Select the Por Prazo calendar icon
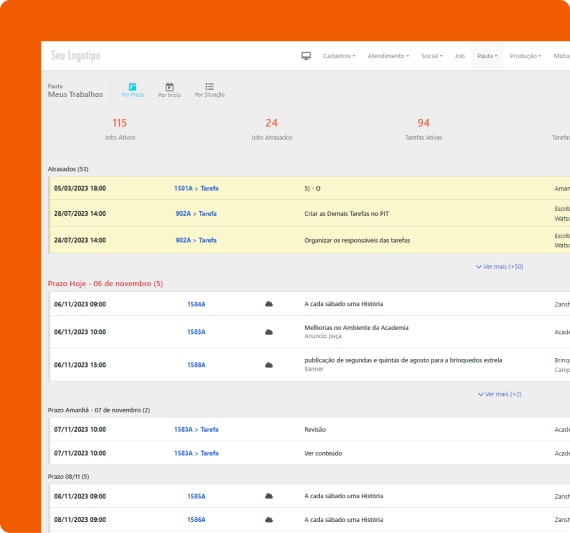 coord(132,87)
